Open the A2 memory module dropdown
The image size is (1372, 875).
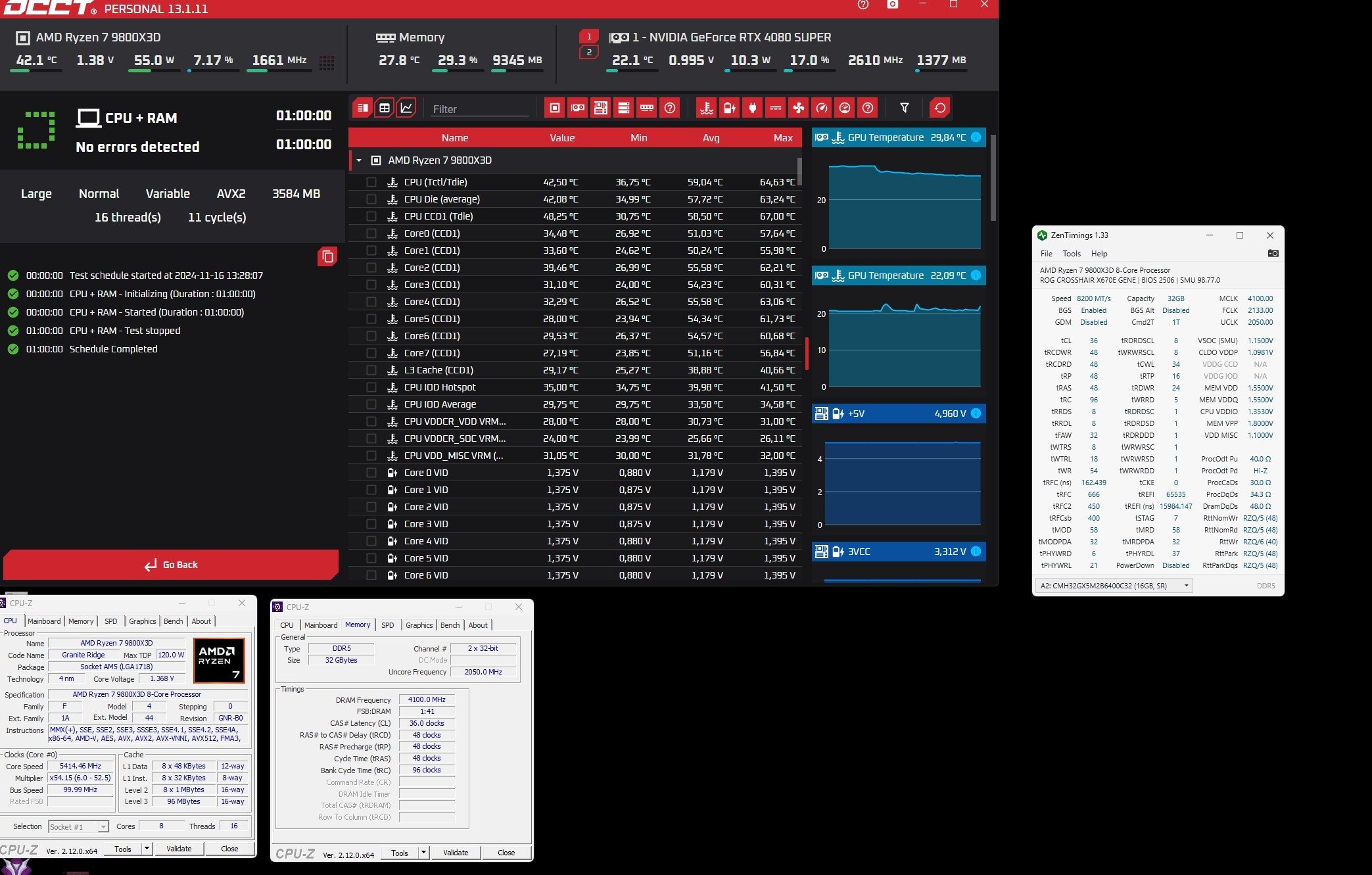pyautogui.click(x=1186, y=585)
